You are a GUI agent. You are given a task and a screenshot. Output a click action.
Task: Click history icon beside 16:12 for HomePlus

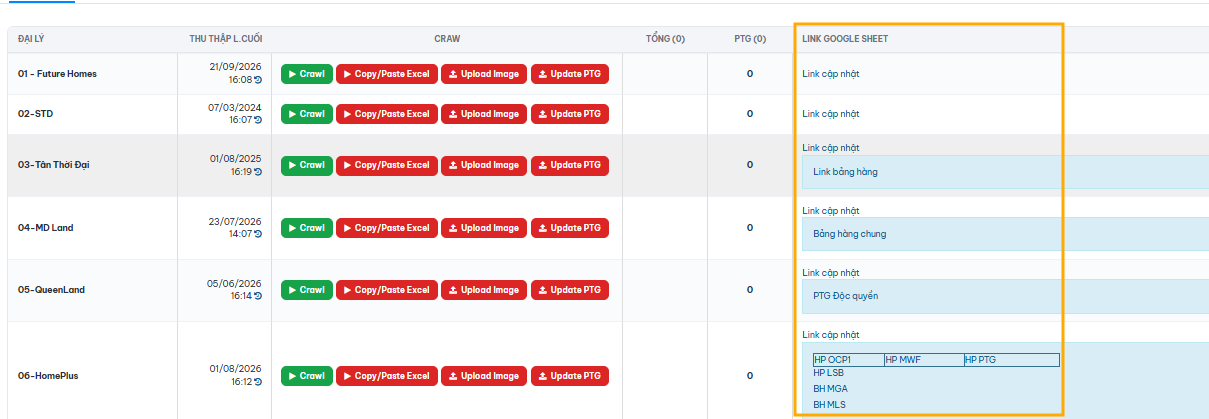coord(258,382)
